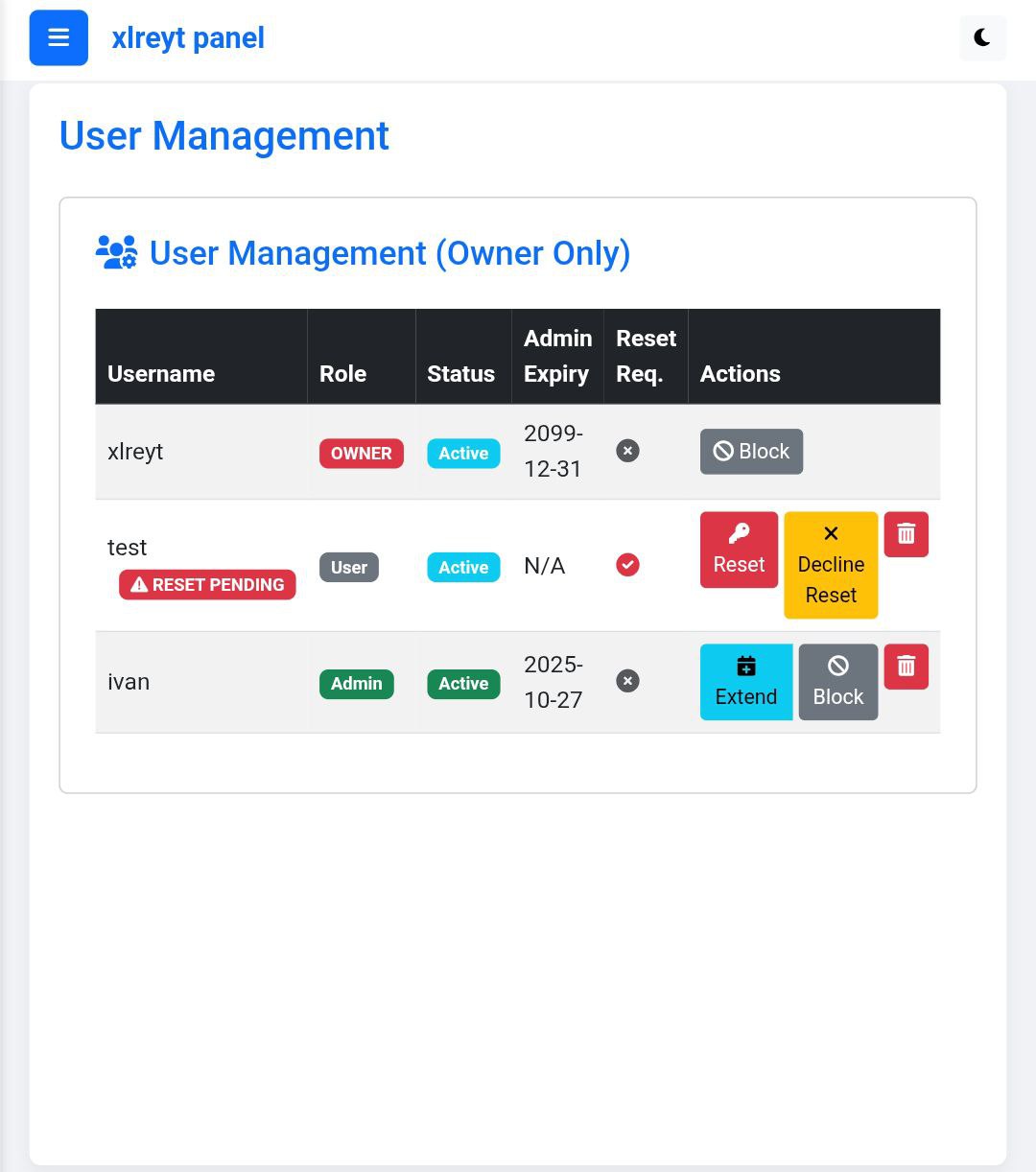Block the xlreyt owner account
Viewport: 1036px width, 1172px height.
click(x=751, y=452)
